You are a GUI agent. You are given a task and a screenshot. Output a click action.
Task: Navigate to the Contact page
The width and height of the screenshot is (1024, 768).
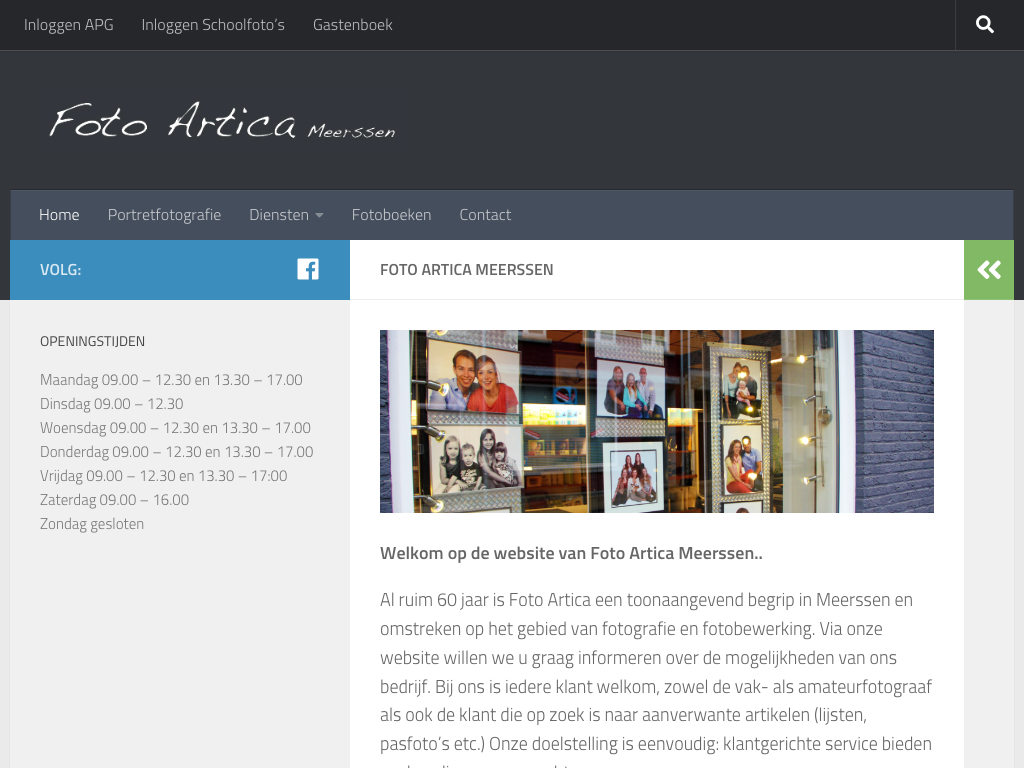pos(485,215)
